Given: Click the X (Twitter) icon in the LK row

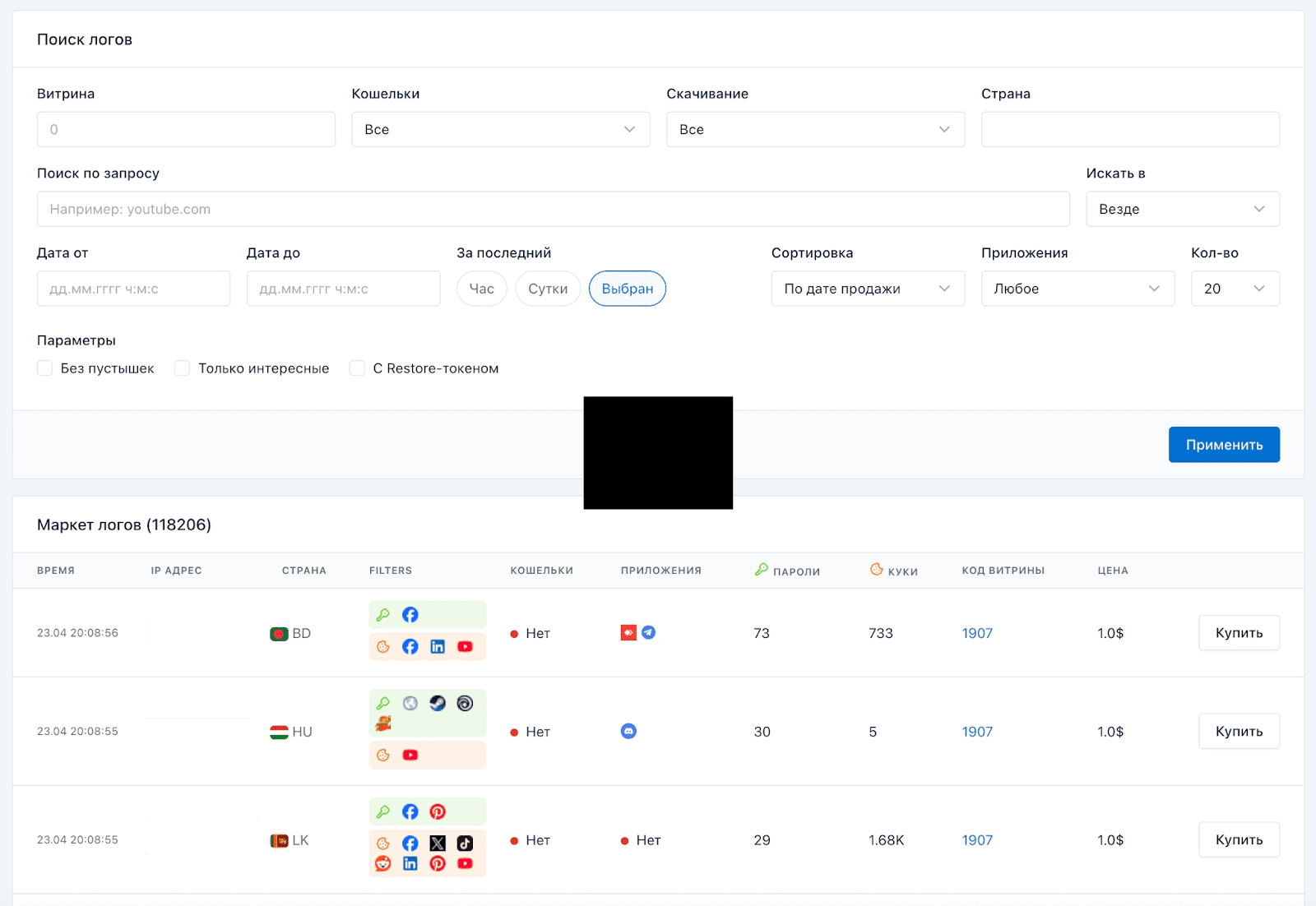Looking at the screenshot, I should 438,843.
